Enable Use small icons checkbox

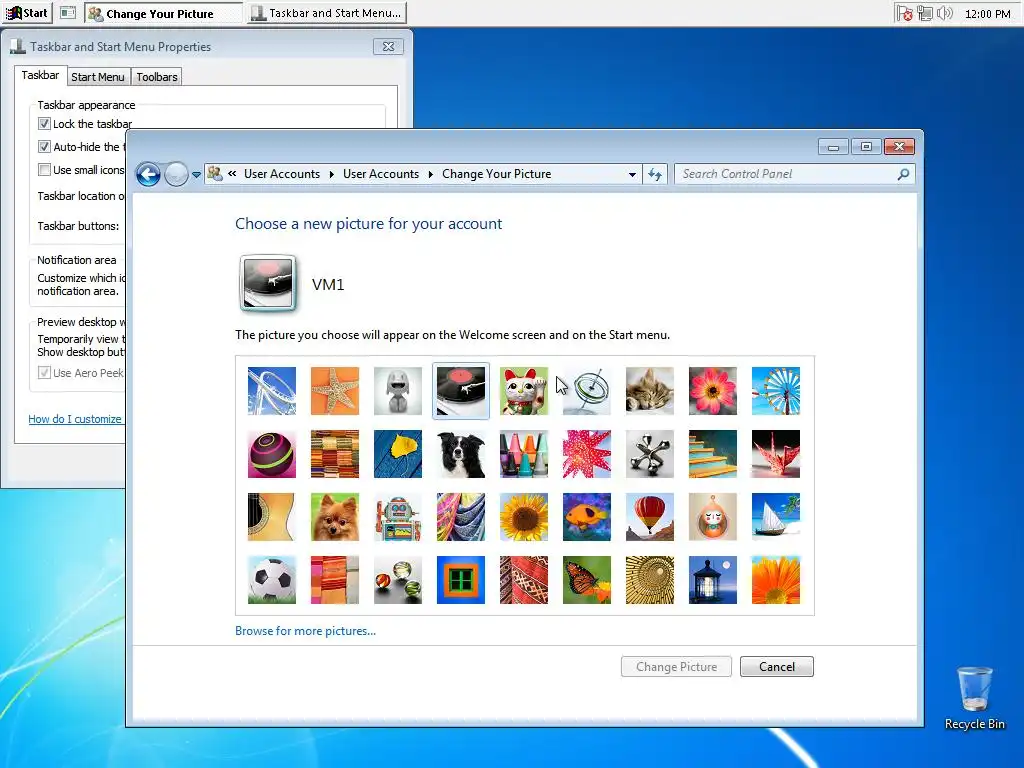pyautogui.click(x=44, y=170)
